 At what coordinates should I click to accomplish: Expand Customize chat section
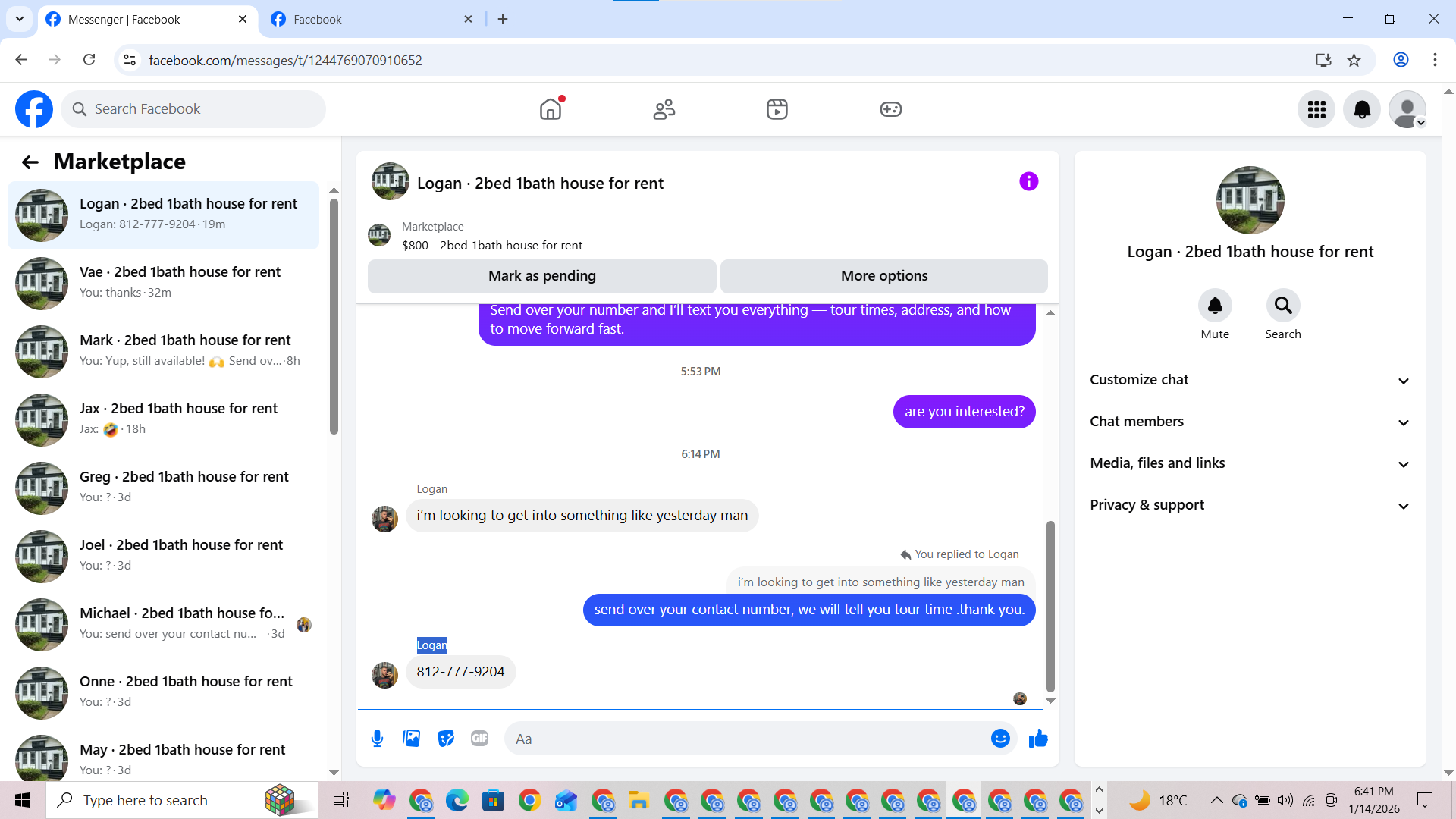pos(1250,380)
